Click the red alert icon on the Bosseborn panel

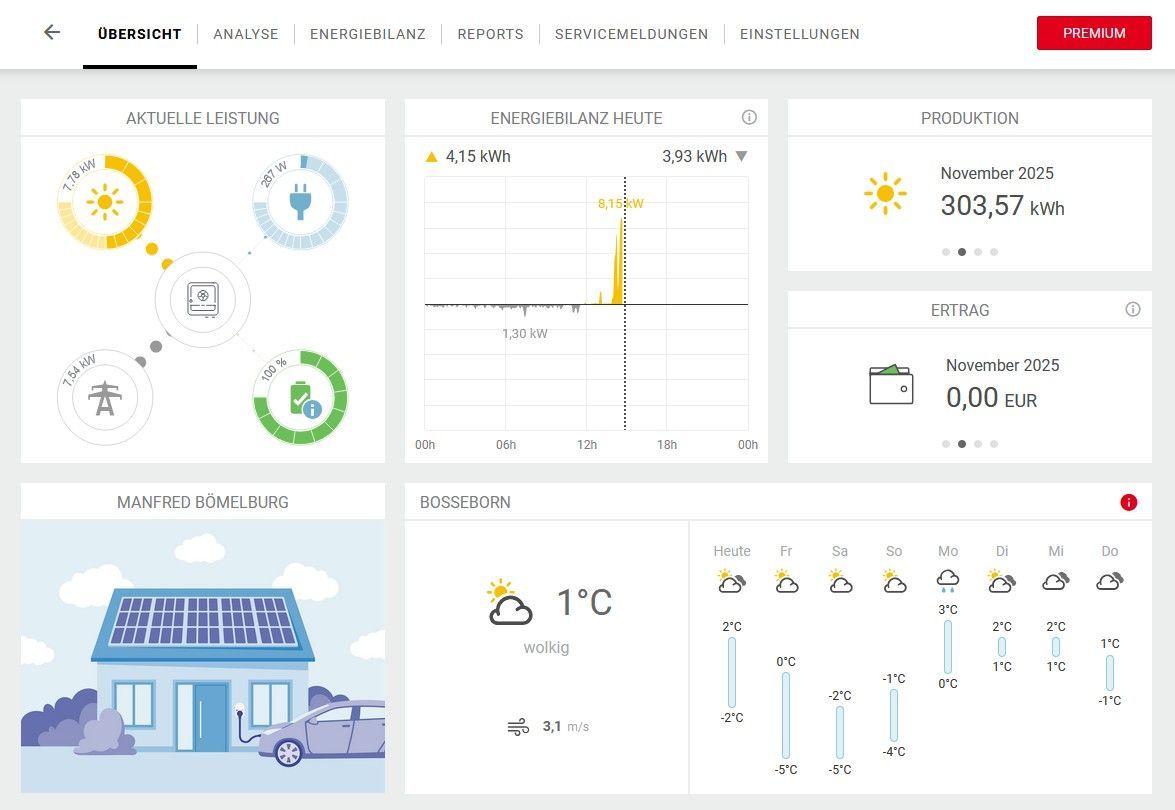pos(1128,502)
